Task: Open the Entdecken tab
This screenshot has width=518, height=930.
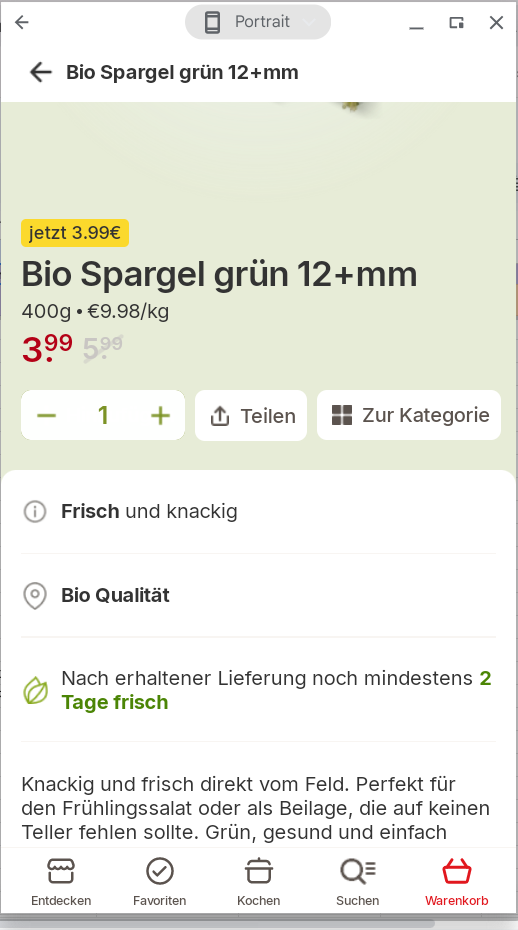Action: [x=61, y=882]
